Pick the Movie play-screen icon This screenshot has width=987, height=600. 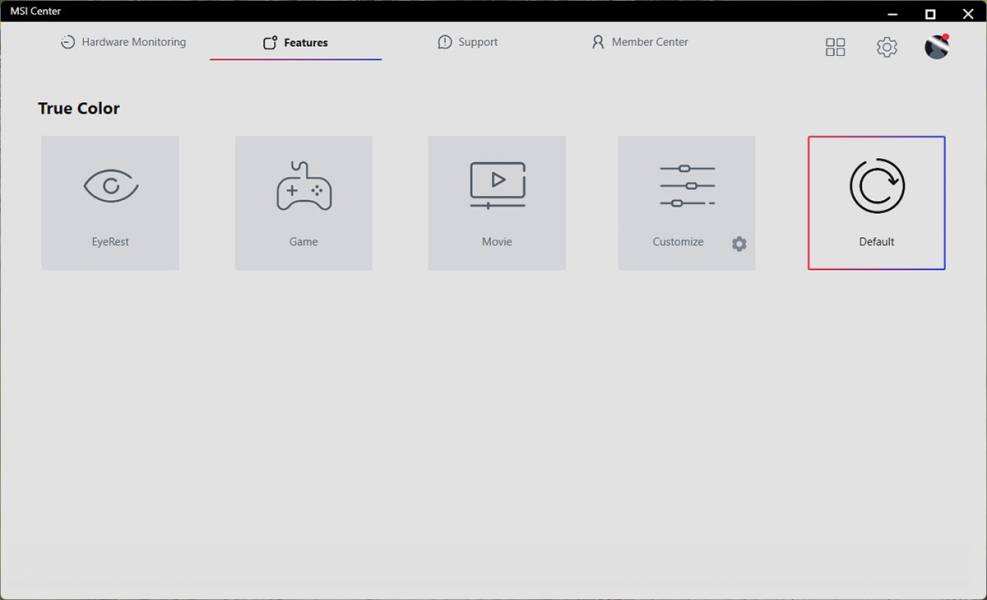497,185
